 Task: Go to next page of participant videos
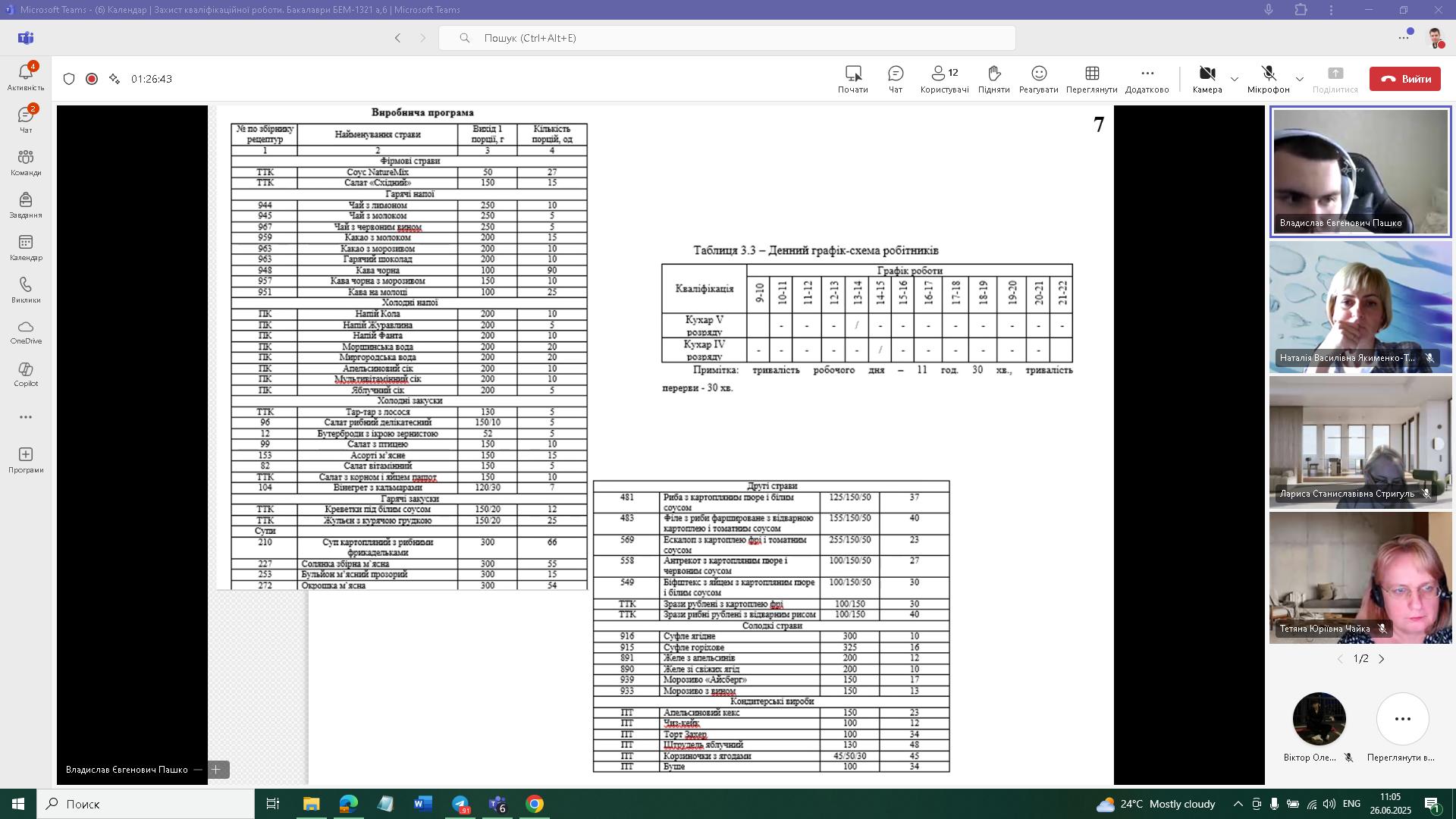(x=1381, y=659)
